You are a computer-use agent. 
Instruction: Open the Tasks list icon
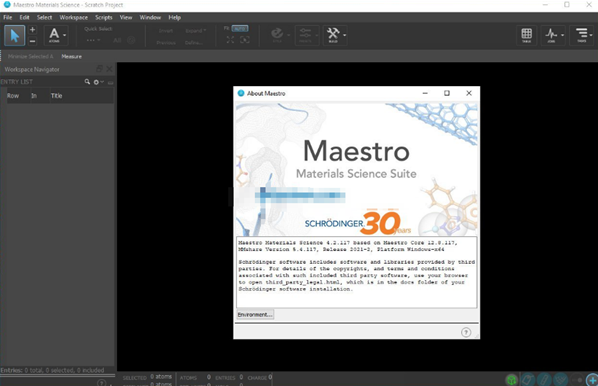point(581,35)
